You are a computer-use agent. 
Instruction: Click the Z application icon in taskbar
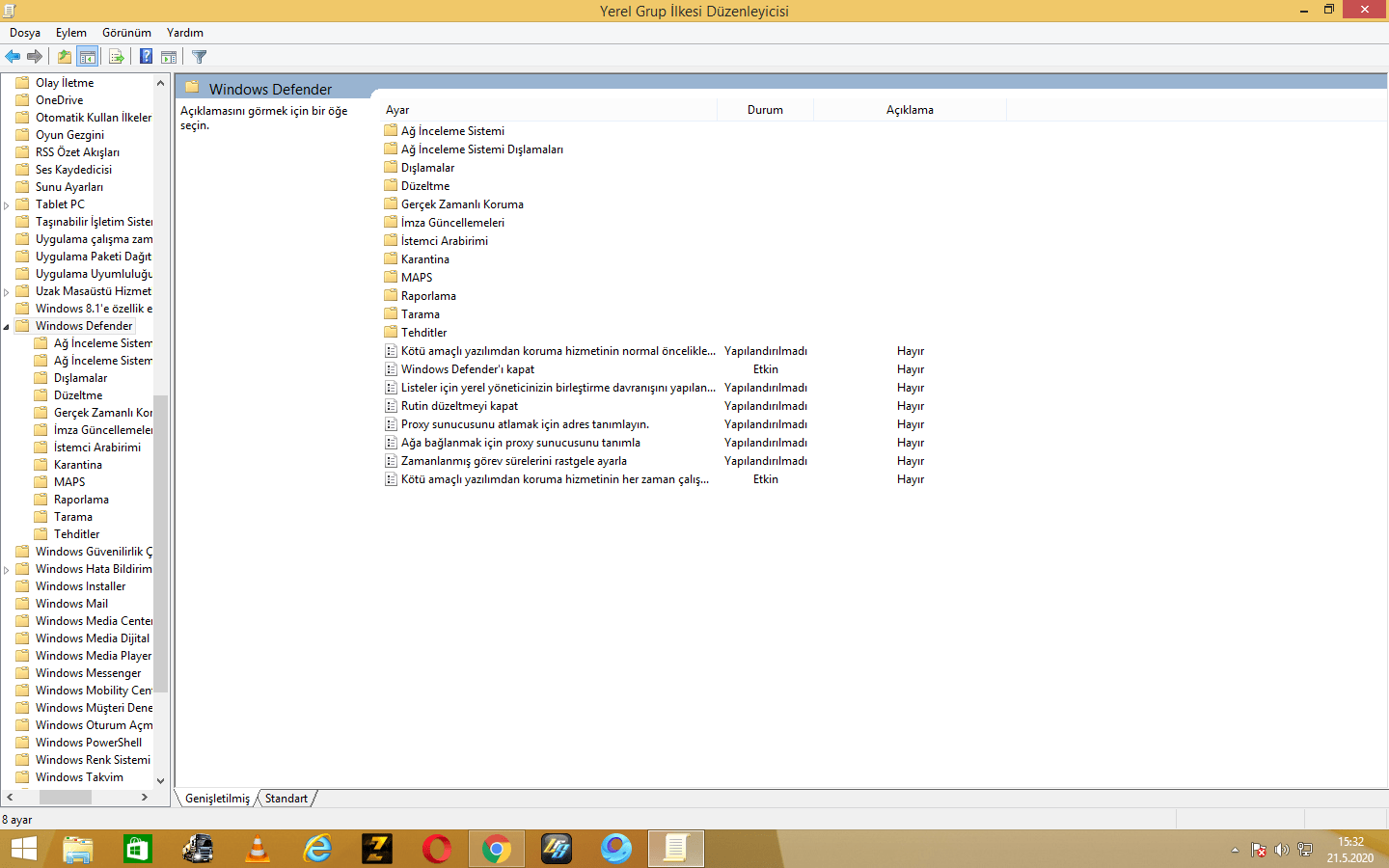377,849
